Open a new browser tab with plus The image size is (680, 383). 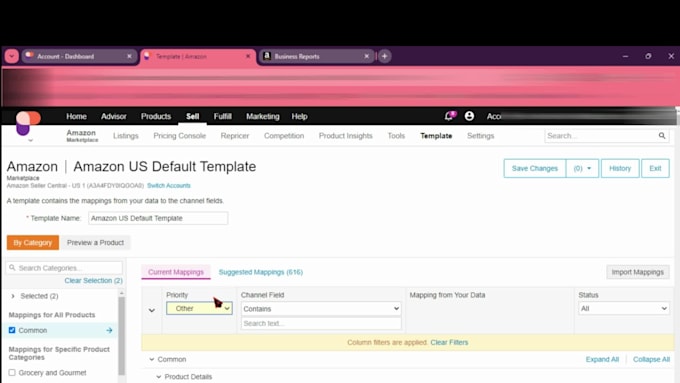pos(385,56)
